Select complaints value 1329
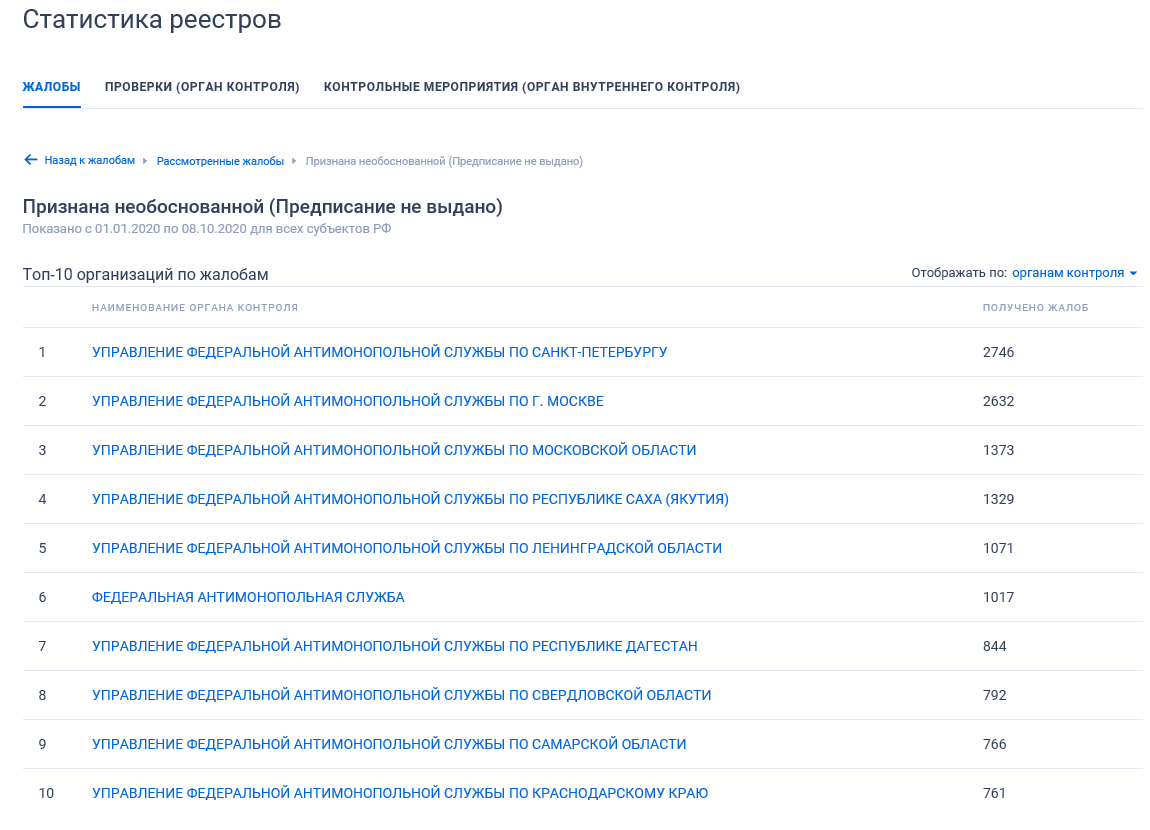This screenshot has height=830, width=1150. [998, 499]
